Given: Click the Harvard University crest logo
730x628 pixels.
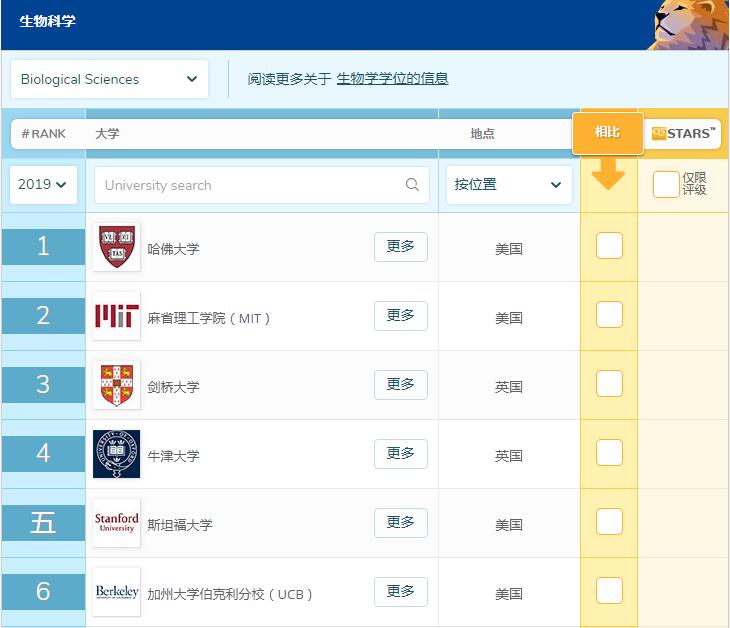Looking at the screenshot, I should (116, 247).
